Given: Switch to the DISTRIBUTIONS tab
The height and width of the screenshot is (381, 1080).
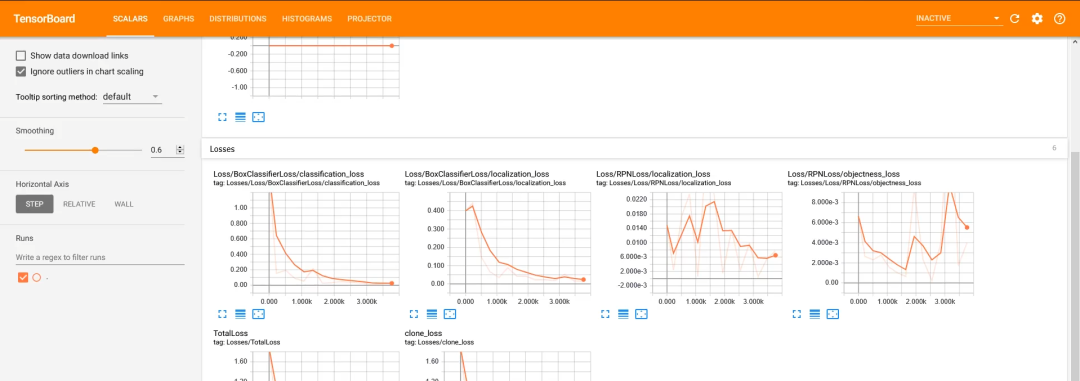Looking at the screenshot, I should point(238,19).
